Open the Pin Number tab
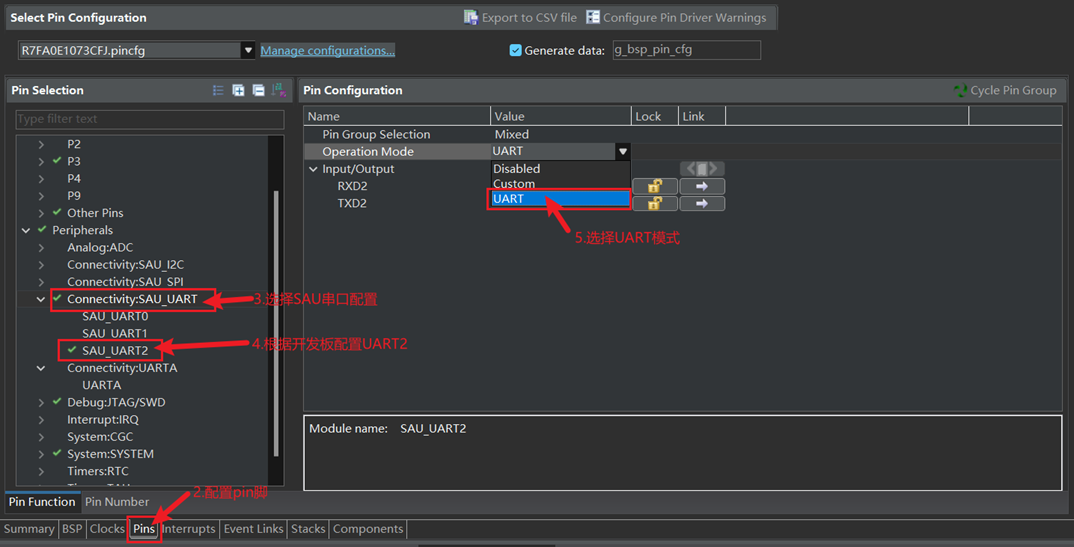This screenshot has width=1074, height=547. (117, 502)
